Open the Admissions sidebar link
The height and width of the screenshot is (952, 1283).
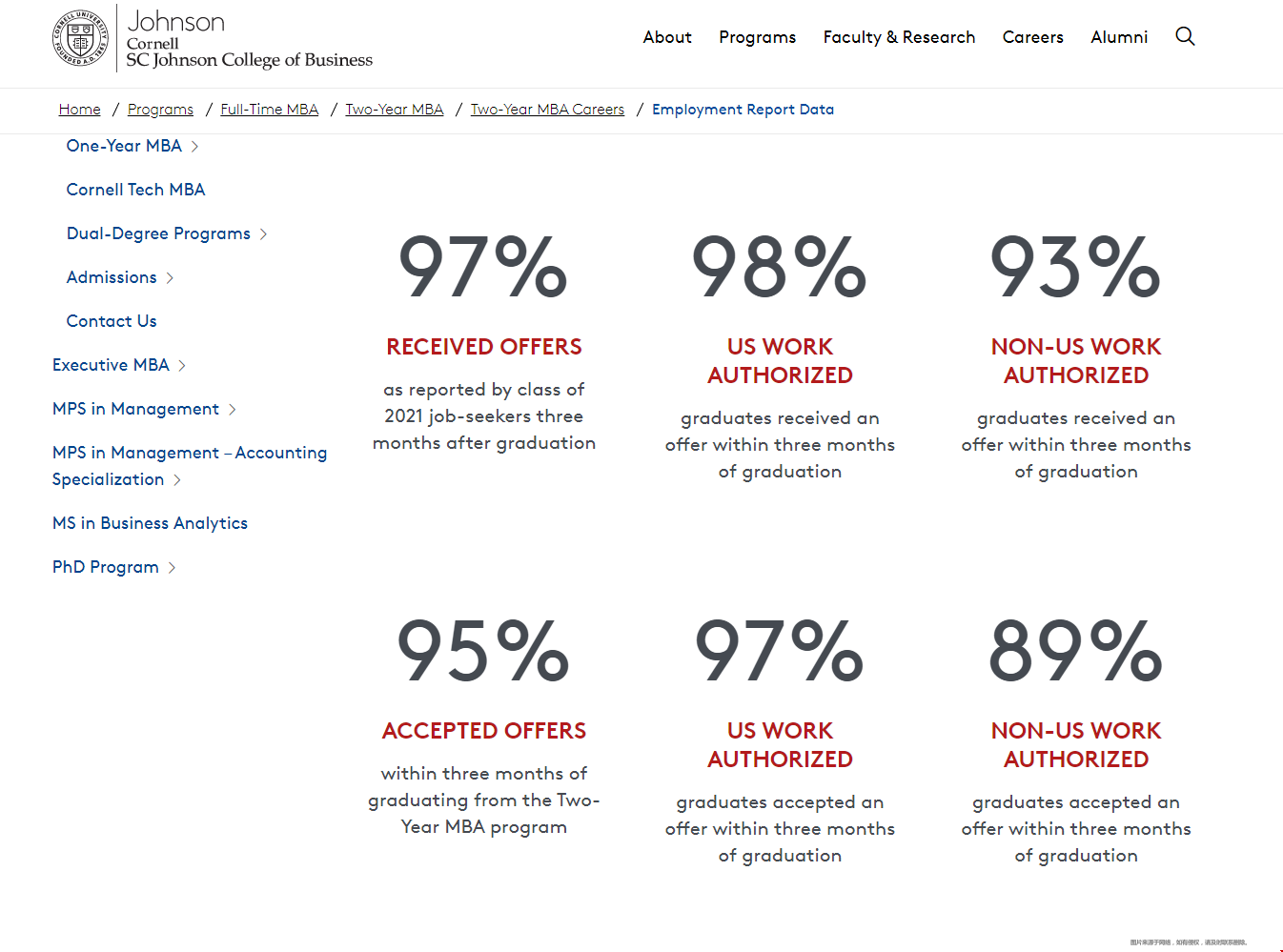(112, 277)
